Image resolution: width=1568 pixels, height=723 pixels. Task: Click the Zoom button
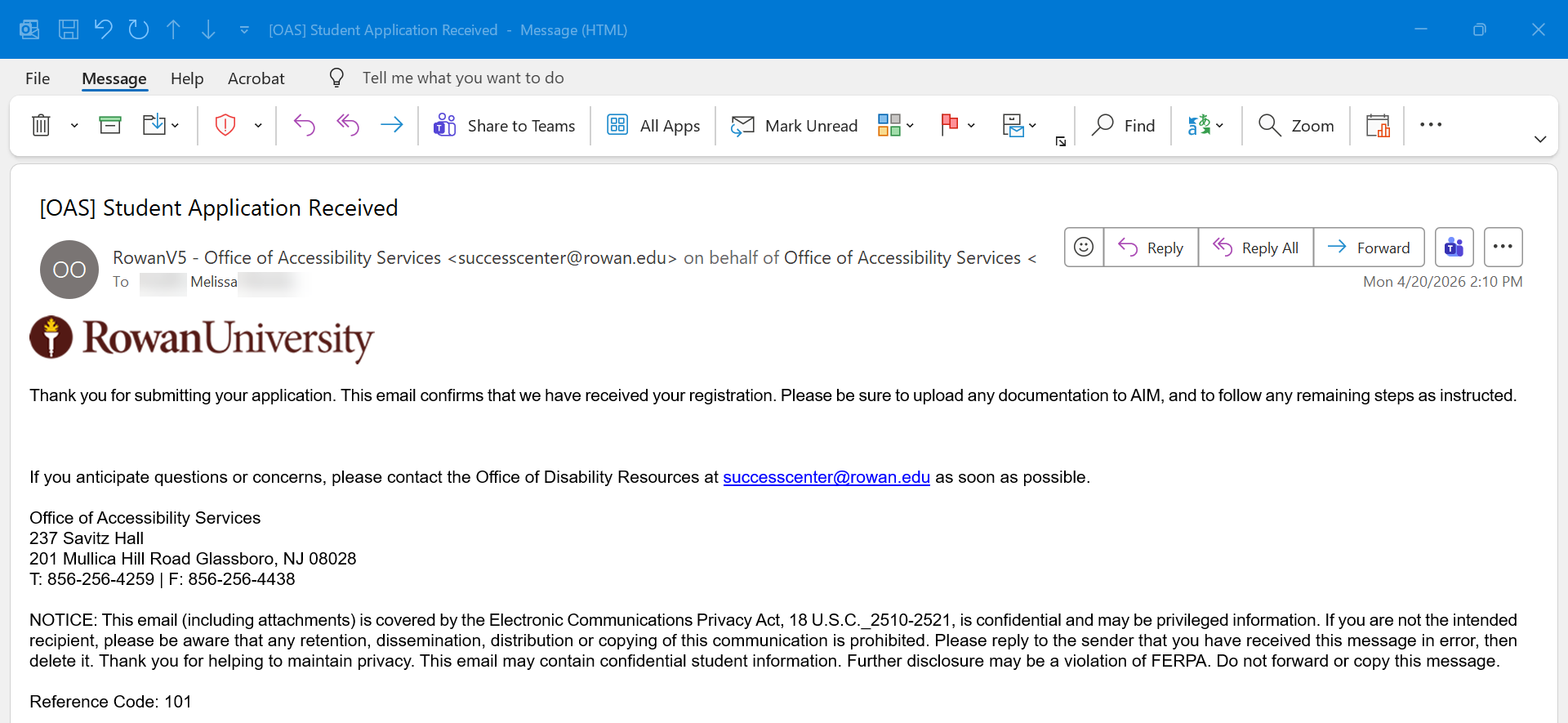(x=1297, y=125)
